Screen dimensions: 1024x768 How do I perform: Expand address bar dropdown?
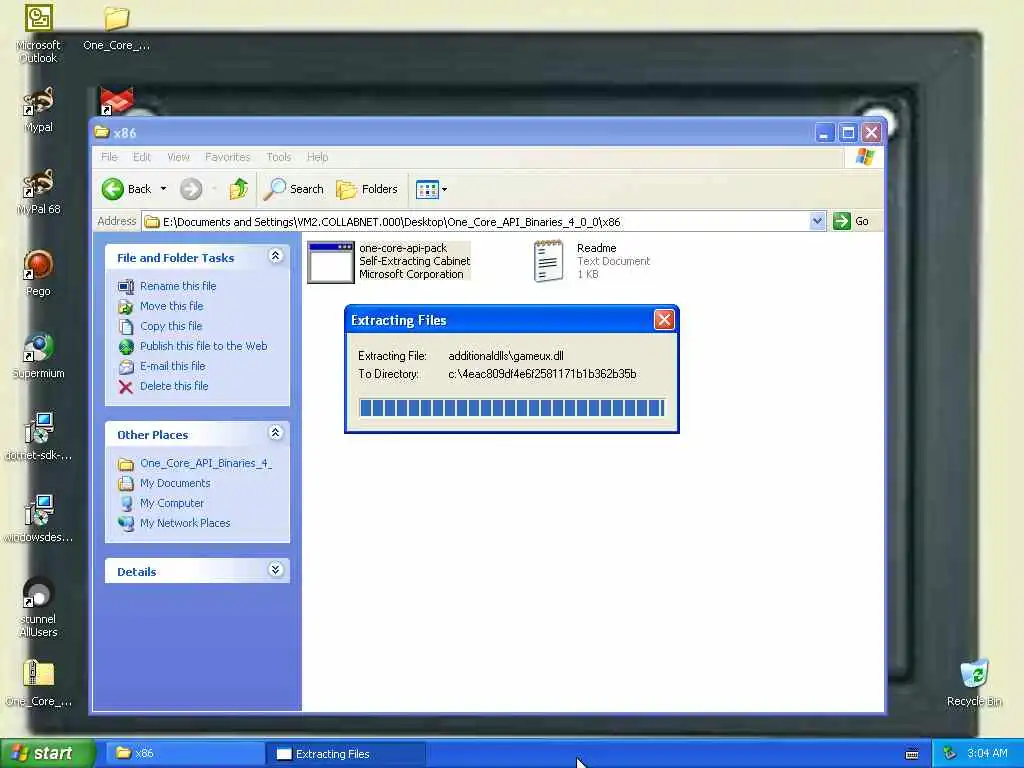[x=816, y=221]
